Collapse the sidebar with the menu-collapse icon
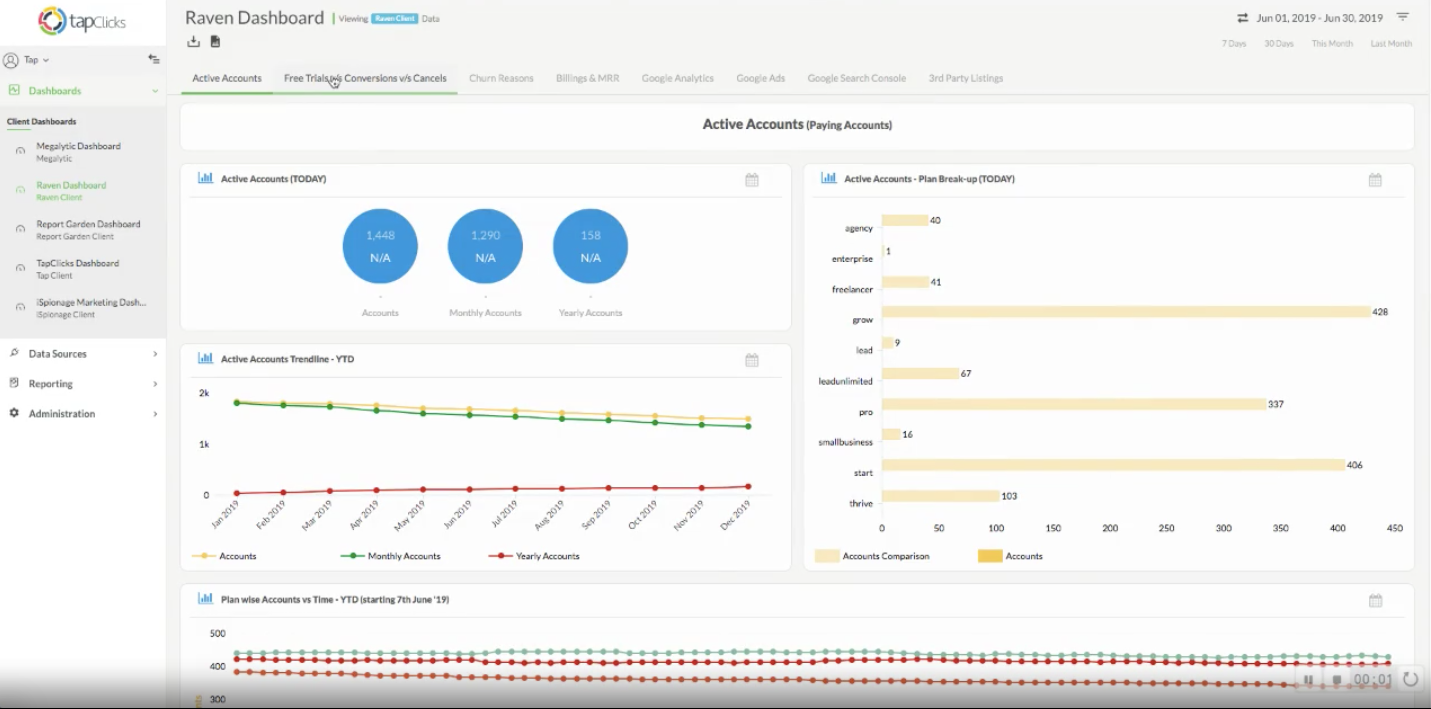This screenshot has width=1431, height=709. coord(153,59)
